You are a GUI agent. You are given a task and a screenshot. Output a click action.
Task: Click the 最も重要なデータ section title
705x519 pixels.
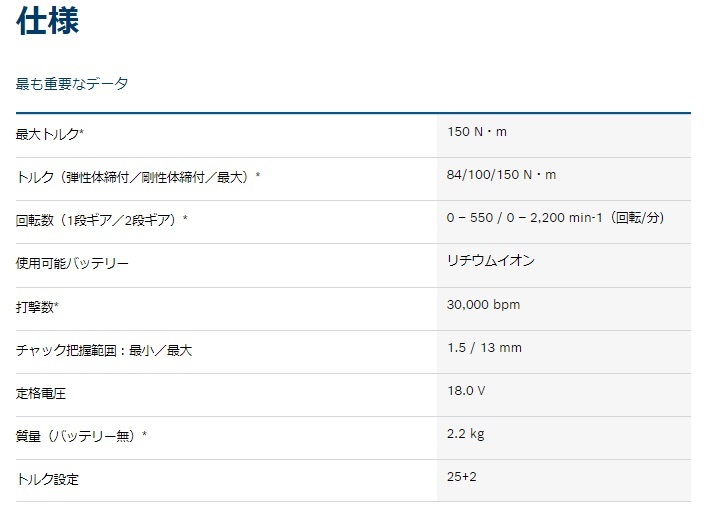(x=72, y=84)
